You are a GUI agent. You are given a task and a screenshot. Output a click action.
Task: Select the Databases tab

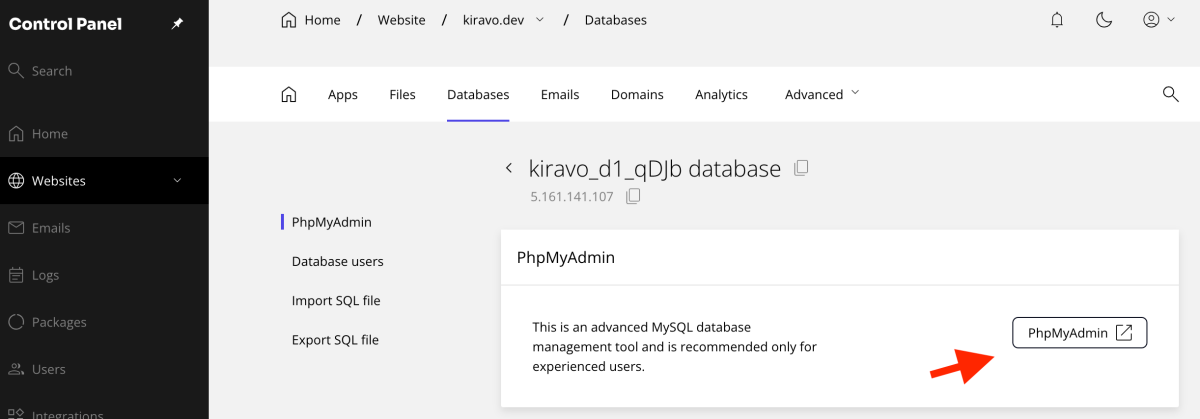tap(478, 95)
